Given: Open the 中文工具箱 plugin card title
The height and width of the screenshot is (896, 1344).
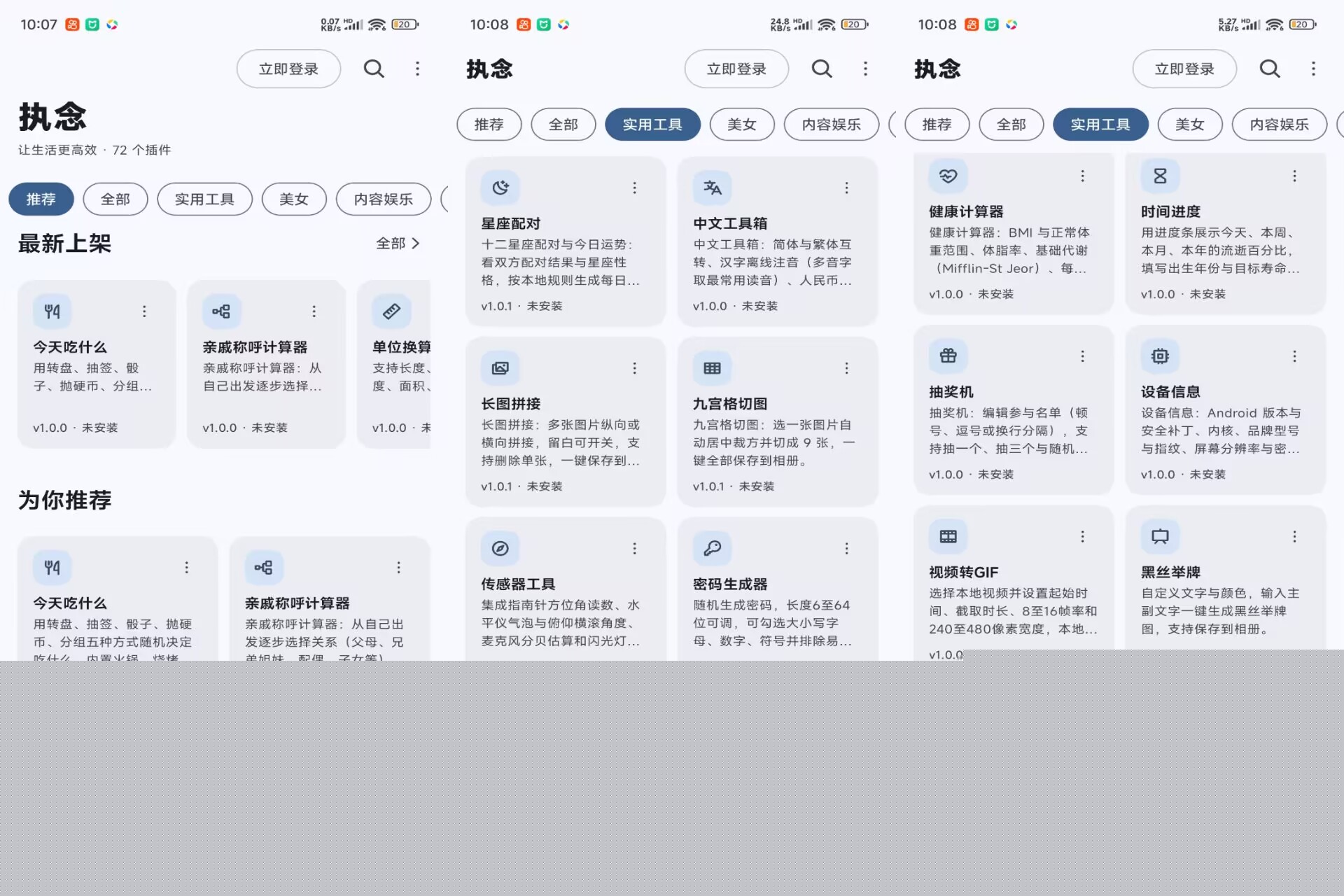Looking at the screenshot, I should [730, 223].
